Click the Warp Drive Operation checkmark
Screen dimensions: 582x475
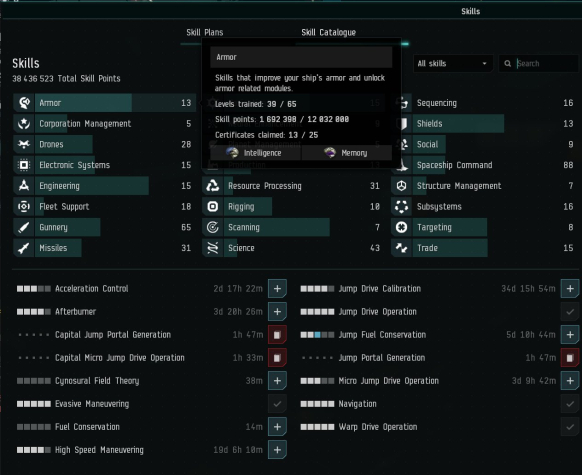(x=570, y=427)
